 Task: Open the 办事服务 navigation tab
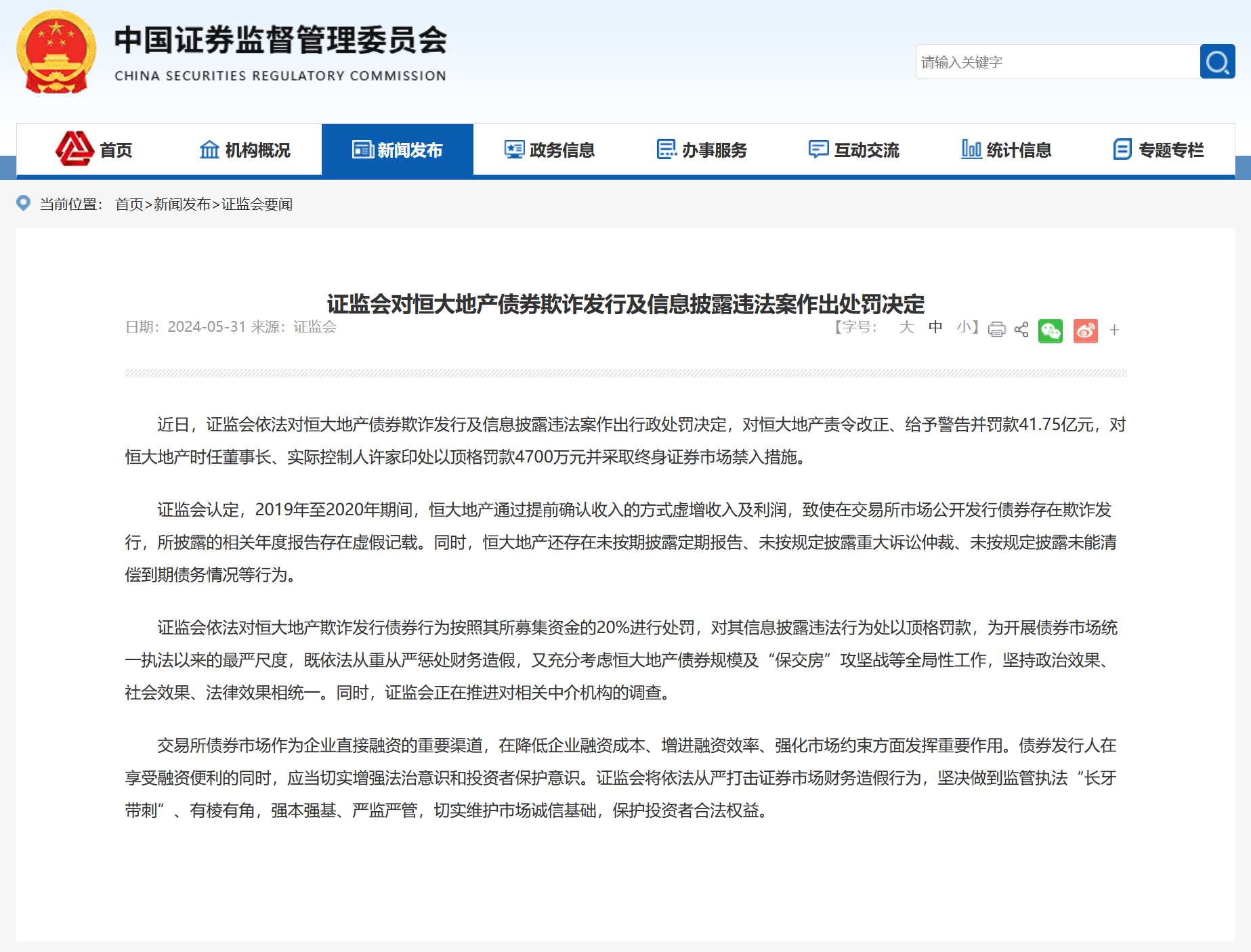(x=702, y=150)
